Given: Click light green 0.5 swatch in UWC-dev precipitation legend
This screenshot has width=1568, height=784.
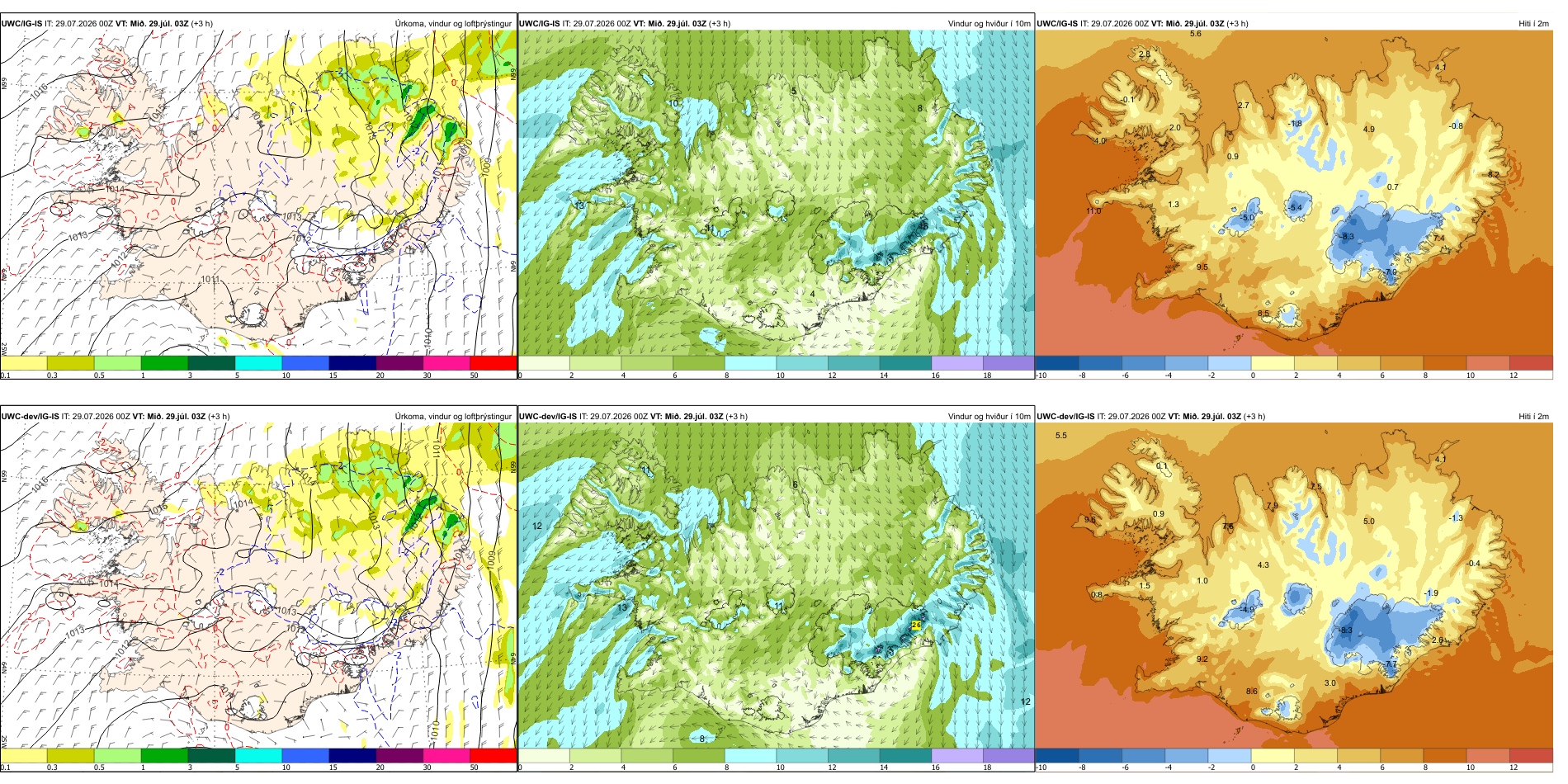Looking at the screenshot, I should (117, 755).
